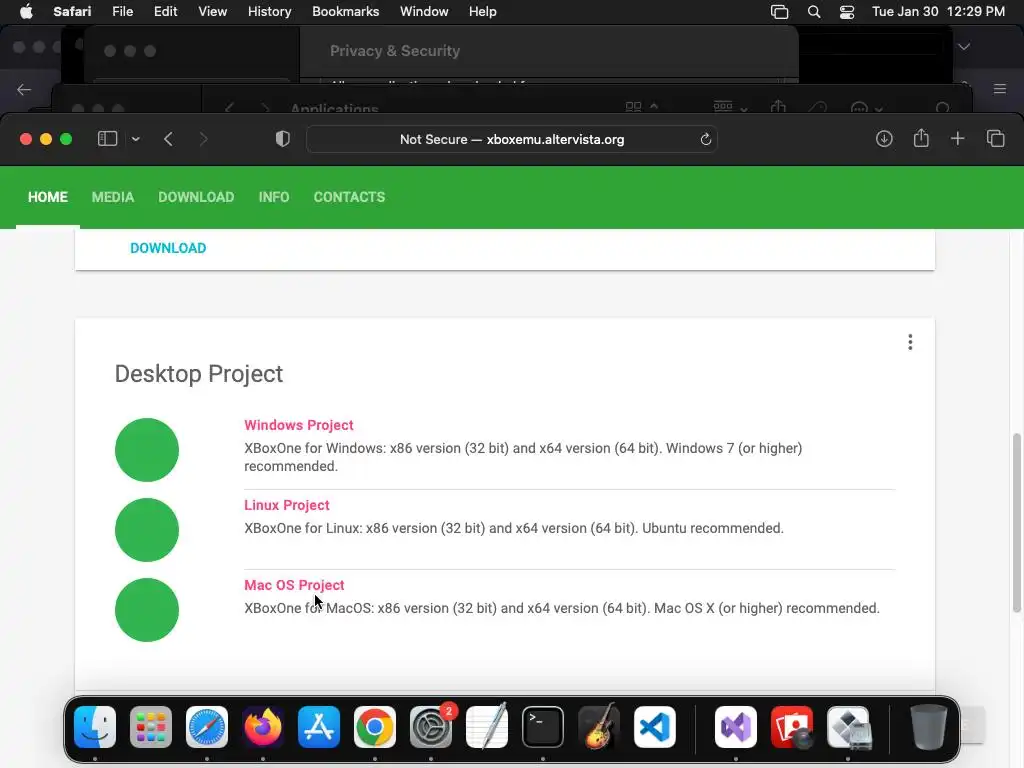Click the Stage Manager icon in menu bar
This screenshot has width=1024, height=768.
point(779,12)
